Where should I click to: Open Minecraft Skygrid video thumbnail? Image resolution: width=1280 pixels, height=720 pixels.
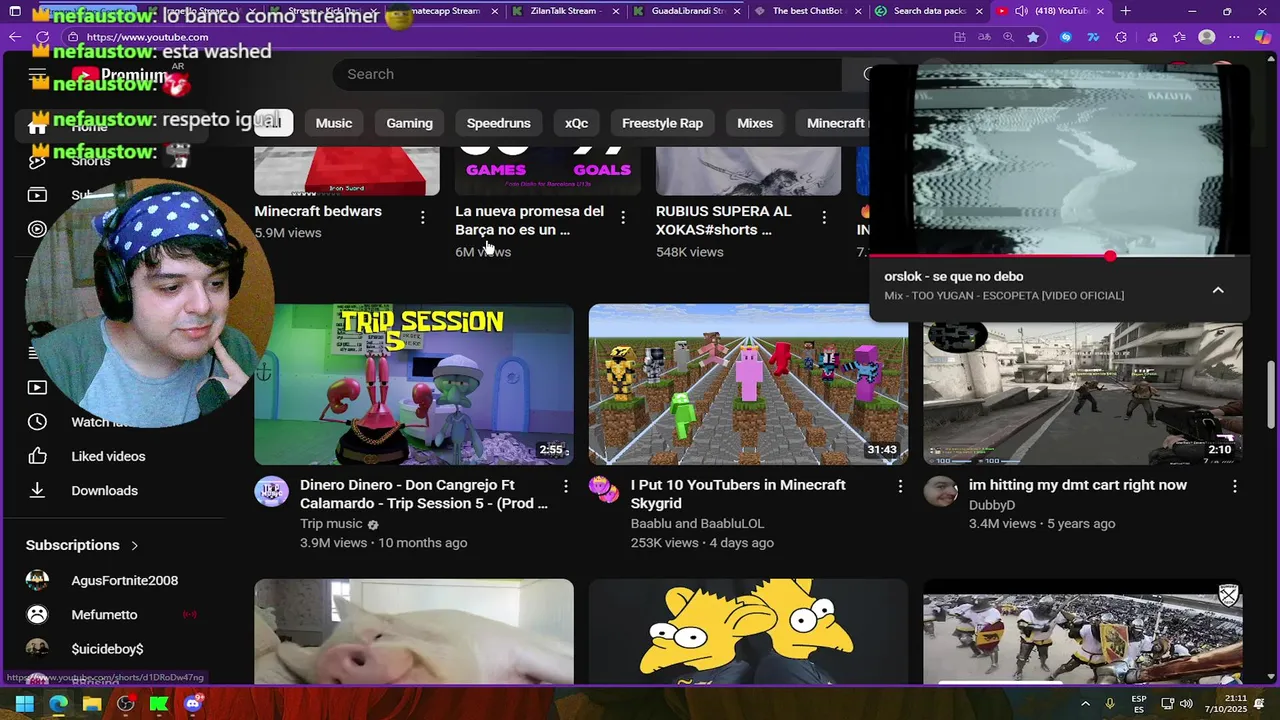748,384
